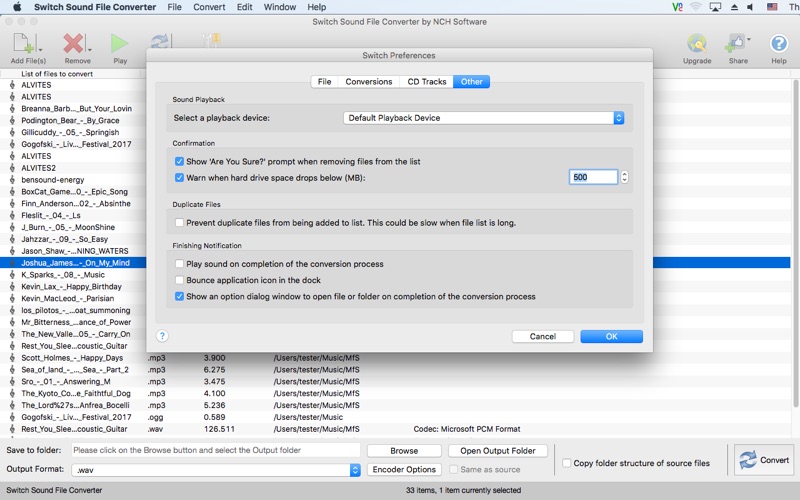Viewport: 800px width, 500px height.
Task: Open the Share dropdown arrow
Action: point(748,39)
